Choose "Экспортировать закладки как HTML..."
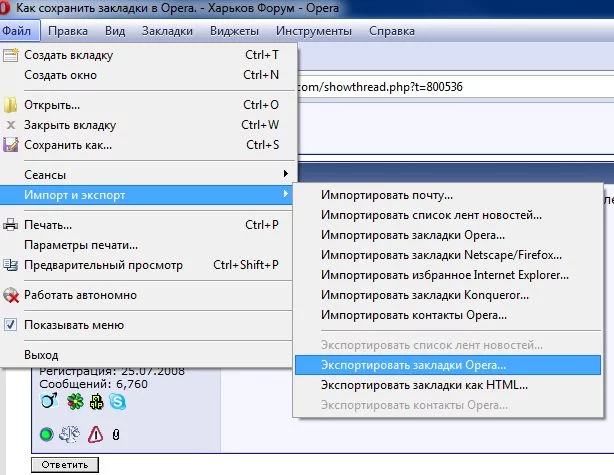Image resolution: width=614 pixels, height=475 pixels. [x=424, y=385]
